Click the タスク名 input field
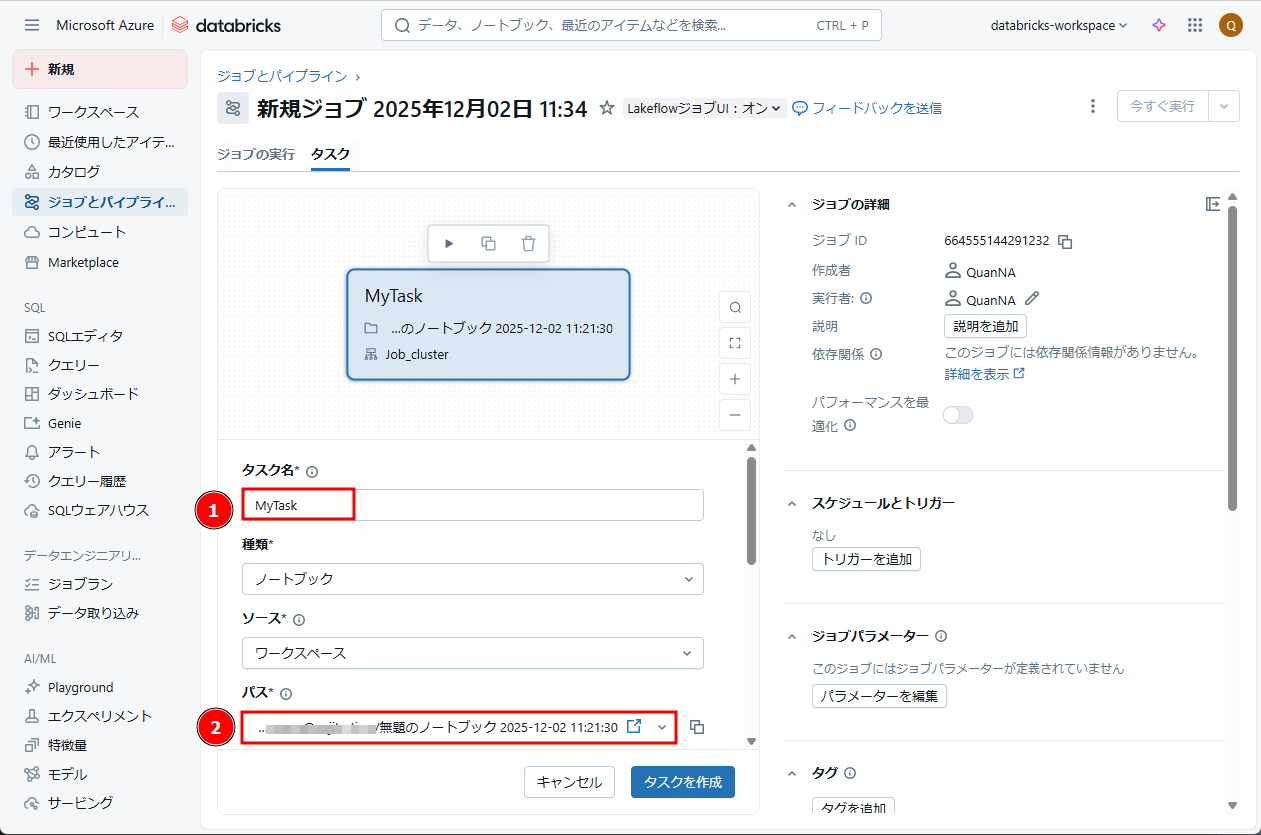This screenshot has width=1261, height=835. pos(472,505)
